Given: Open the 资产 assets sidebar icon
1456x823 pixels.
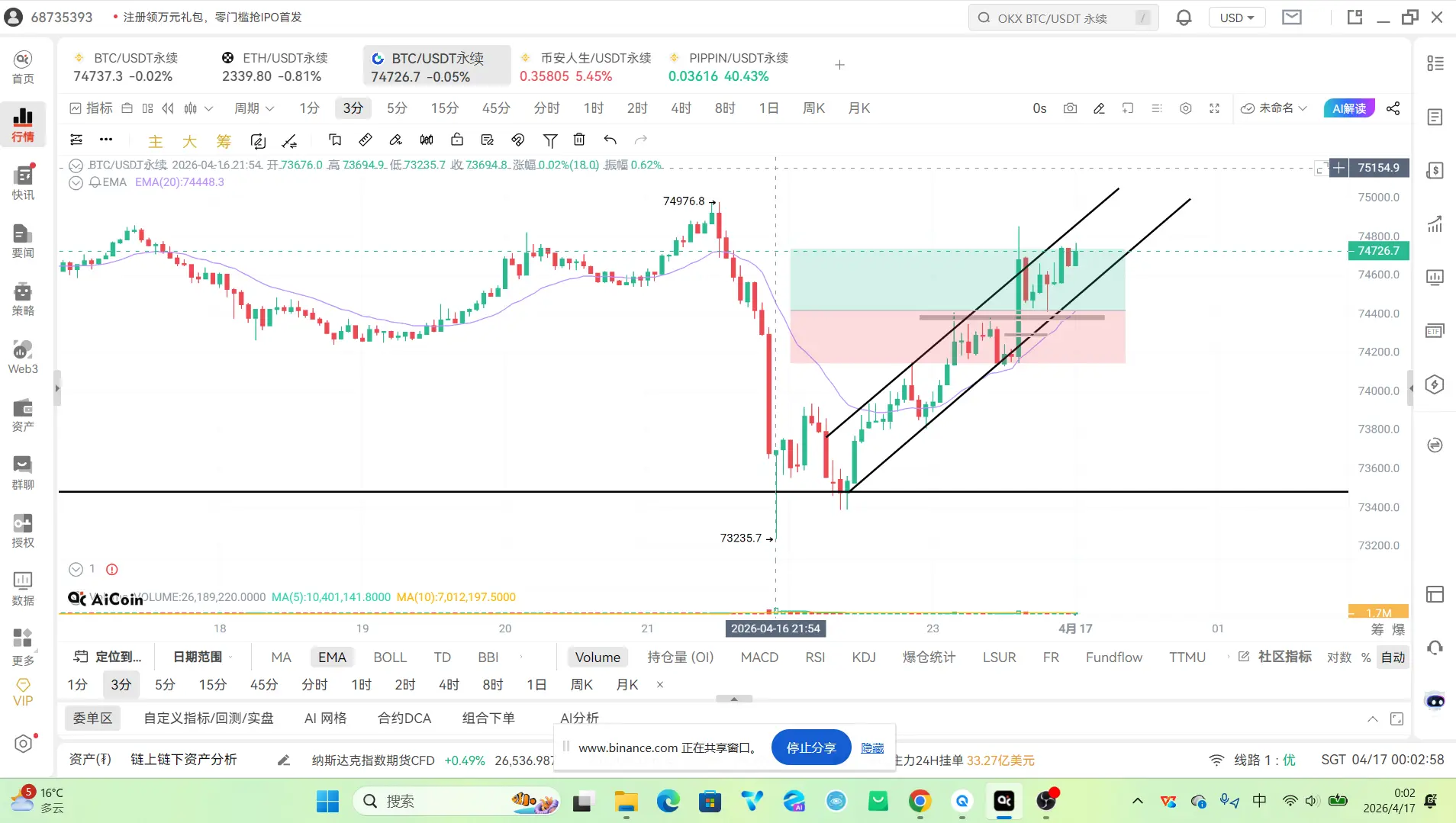Looking at the screenshot, I should tap(23, 414).
